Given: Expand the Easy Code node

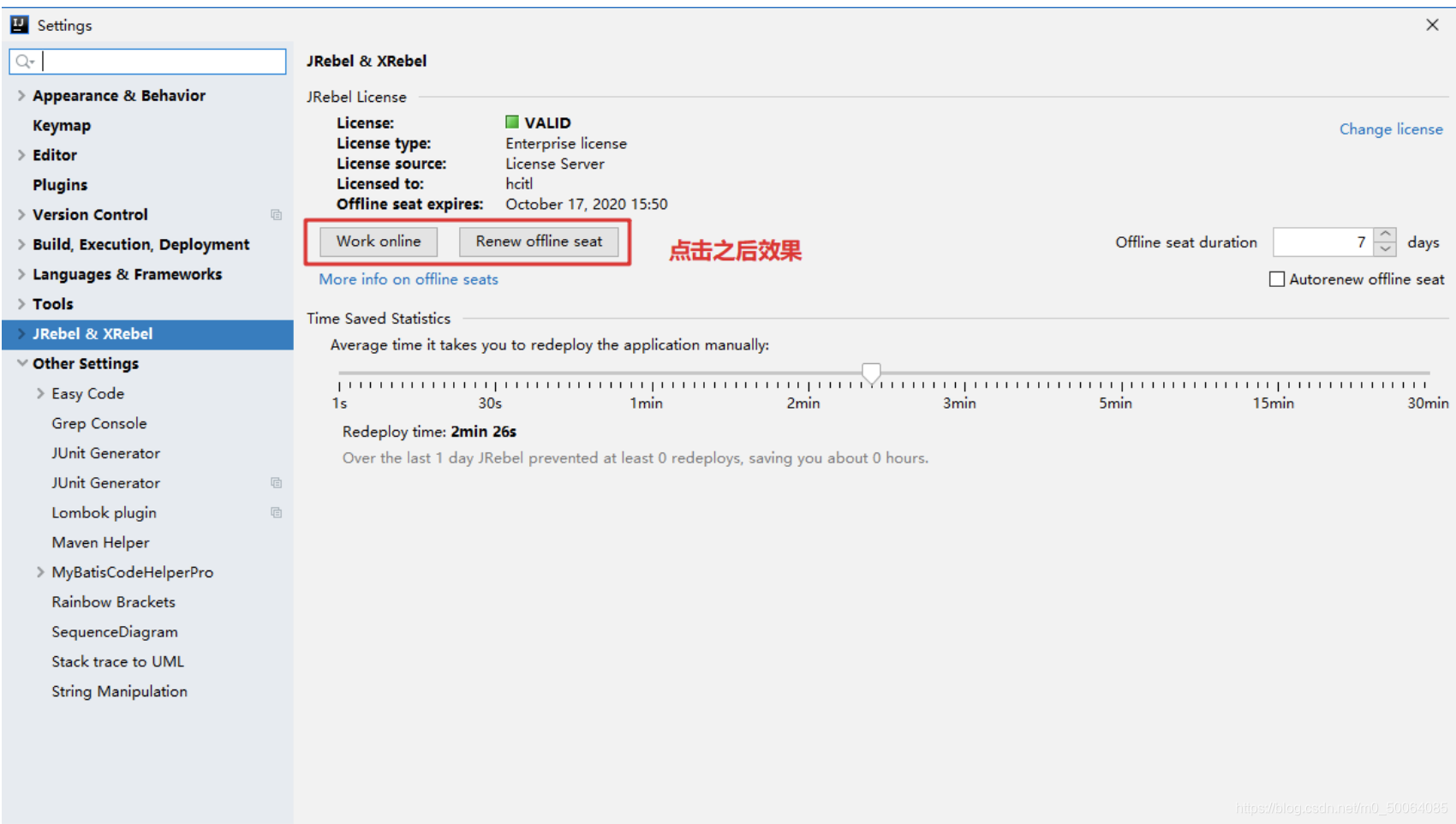Looking at the screenshot, I should [x=40, y=394].
